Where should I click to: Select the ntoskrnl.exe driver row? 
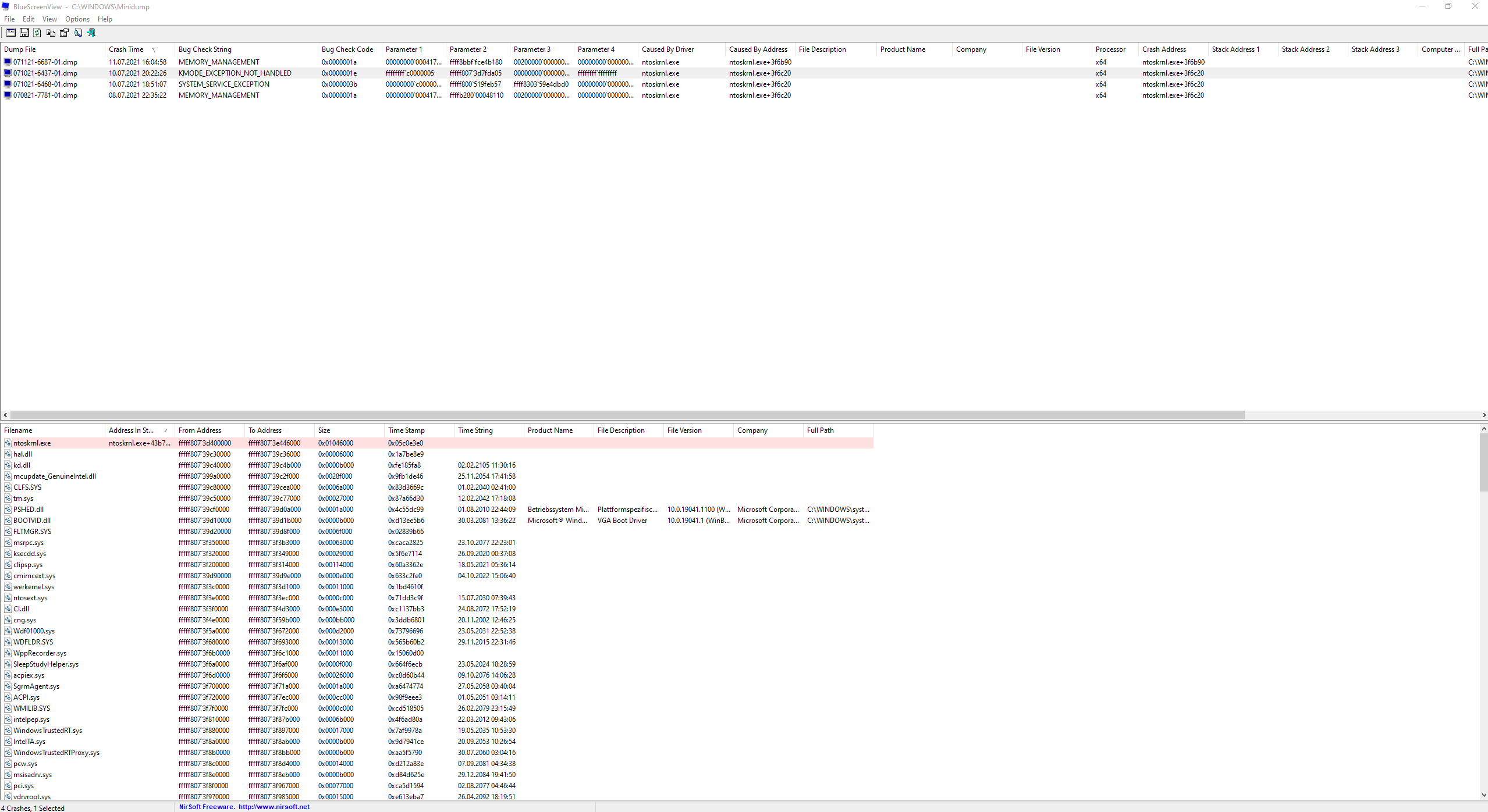pyautogui.click(x=32, y=443)
